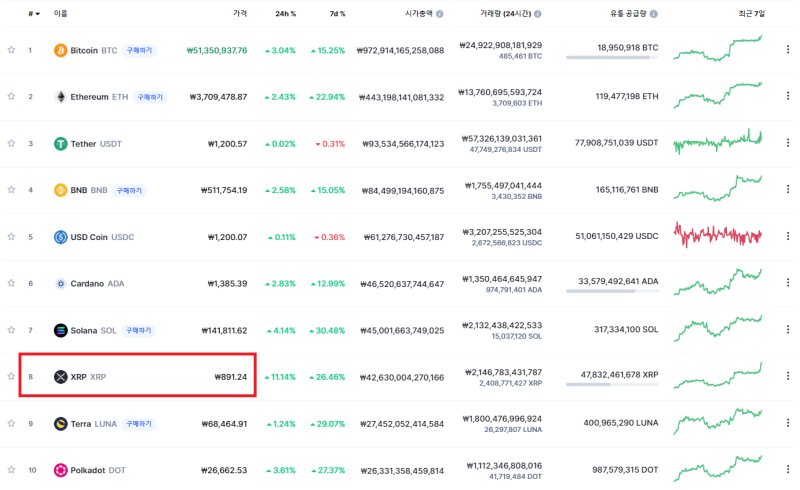Viewport: 800px width, 490px height.
Task: Click the BNB yellow logo icon
Action: (x=61, y=190)
